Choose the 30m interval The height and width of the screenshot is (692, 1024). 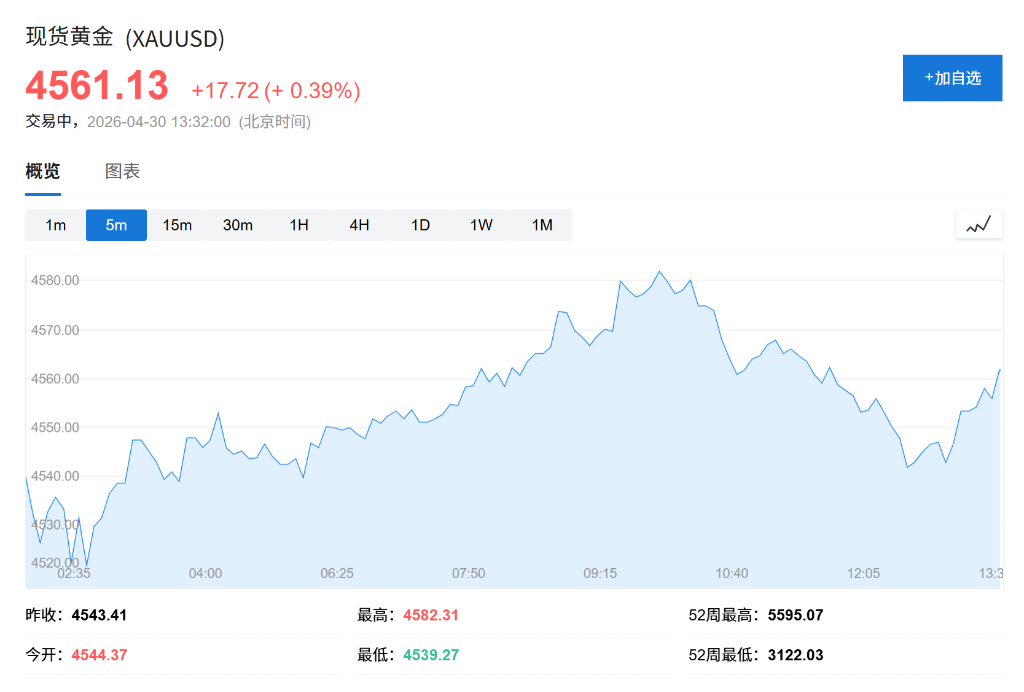click(238, 225)
